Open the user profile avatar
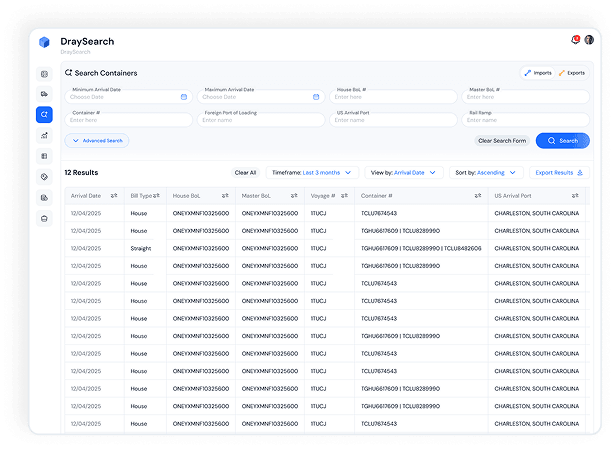 589,40
